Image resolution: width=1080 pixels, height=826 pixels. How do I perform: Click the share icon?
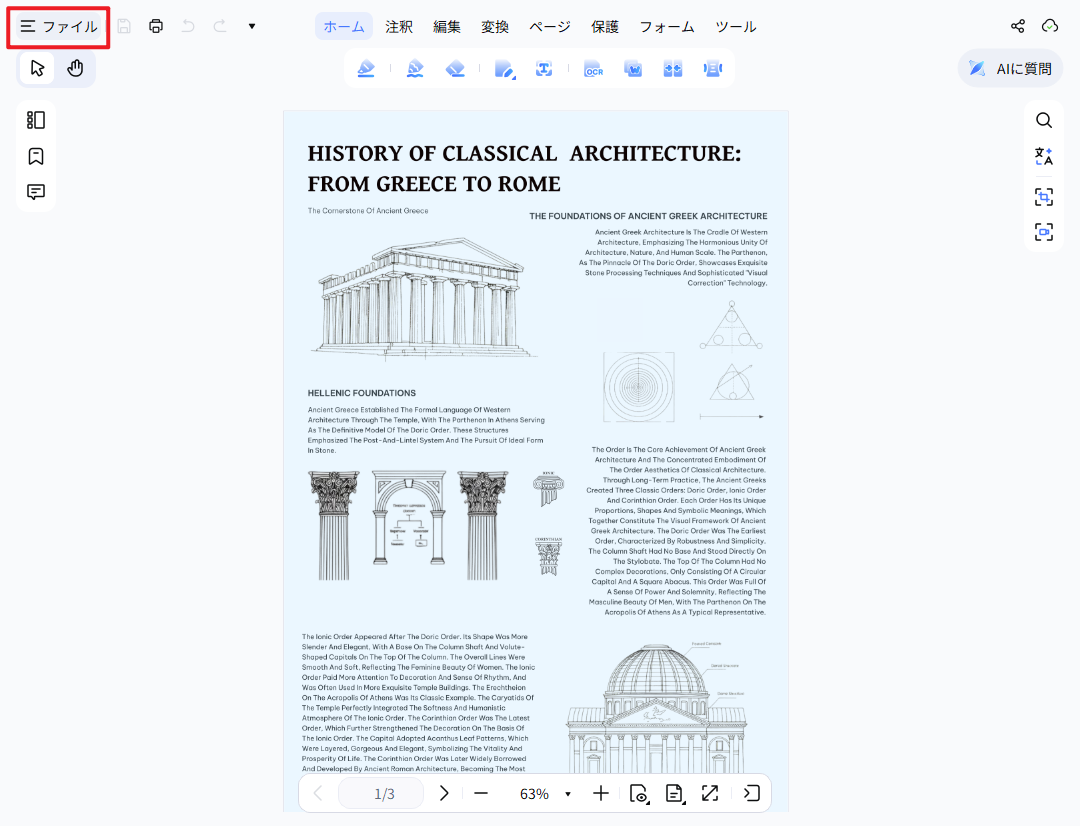(1017, 26)
